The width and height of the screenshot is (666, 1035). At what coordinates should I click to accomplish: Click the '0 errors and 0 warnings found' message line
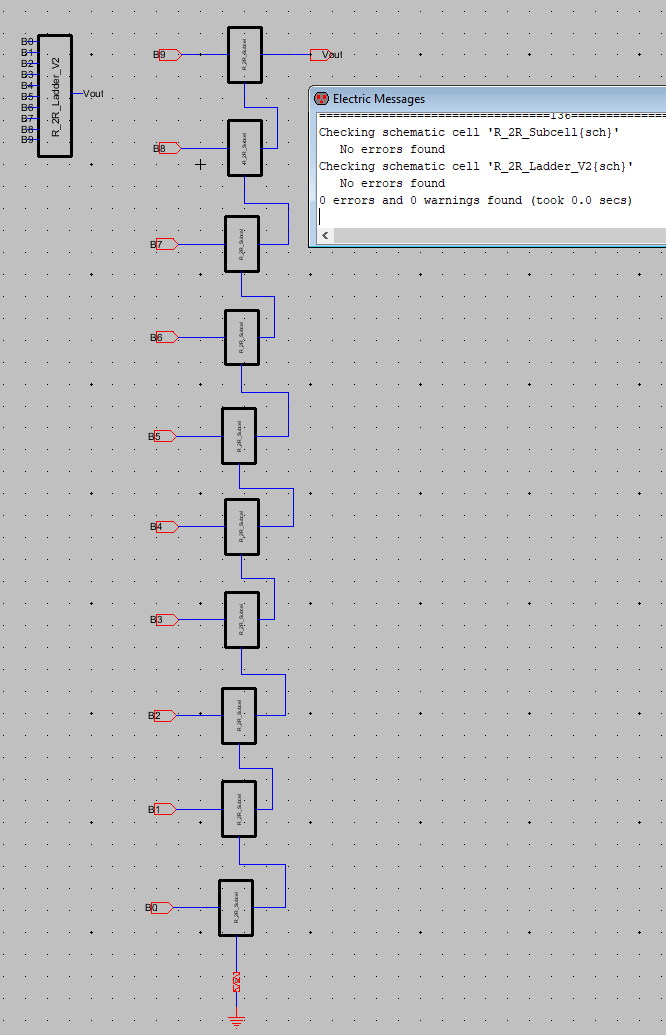tap(475, 200)
